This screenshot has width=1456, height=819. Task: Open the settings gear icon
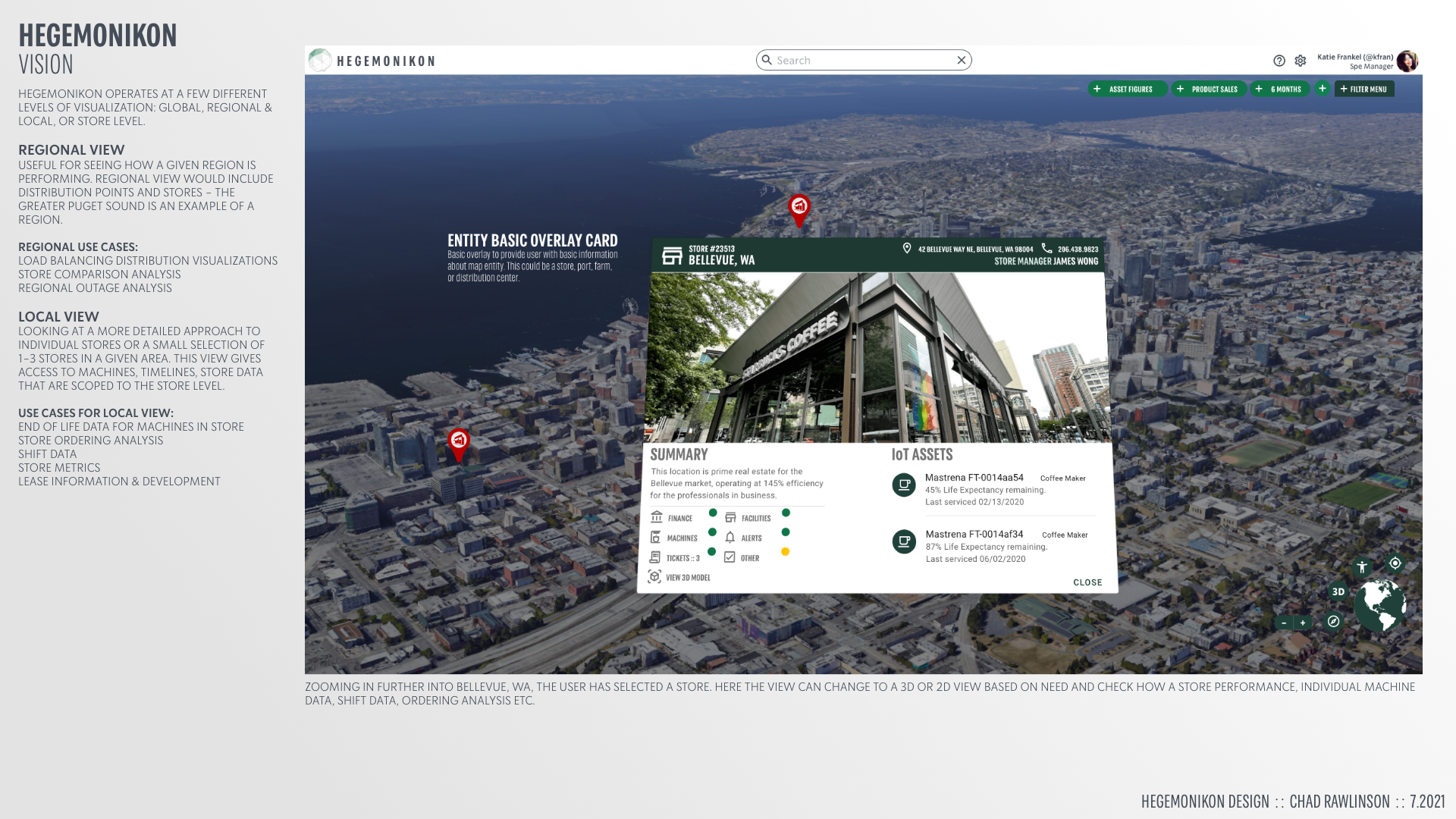[1301, 61]
